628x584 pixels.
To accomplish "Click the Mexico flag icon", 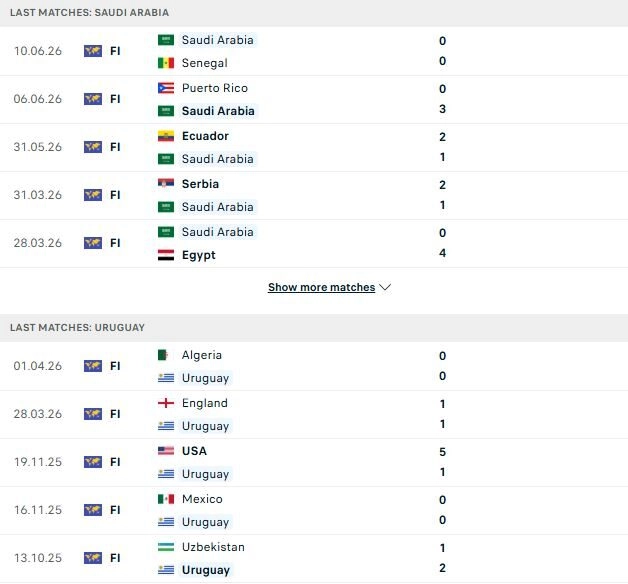I will point(166,499).
